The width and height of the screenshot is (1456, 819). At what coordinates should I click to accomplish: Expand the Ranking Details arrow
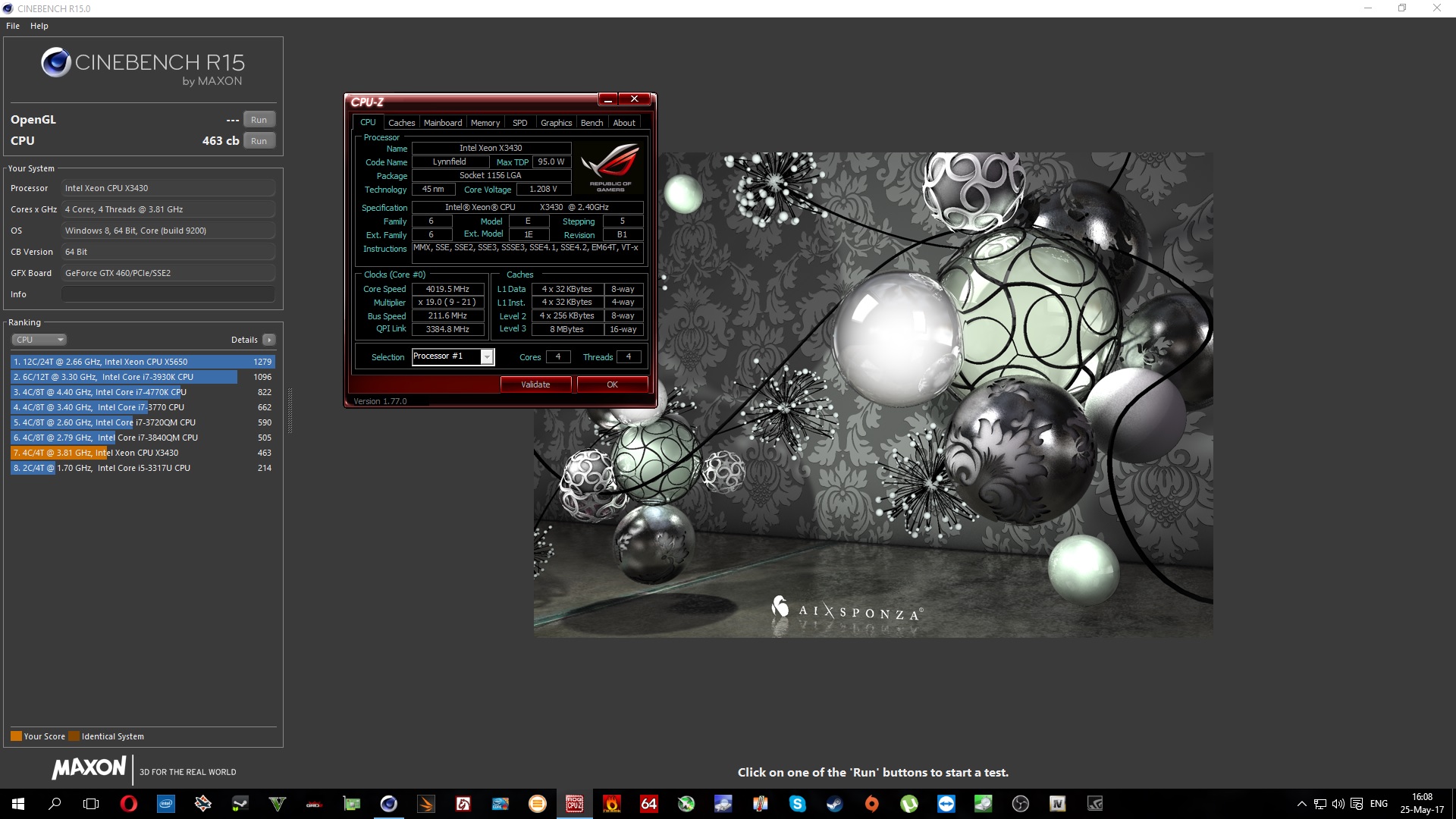pos(269,340)
